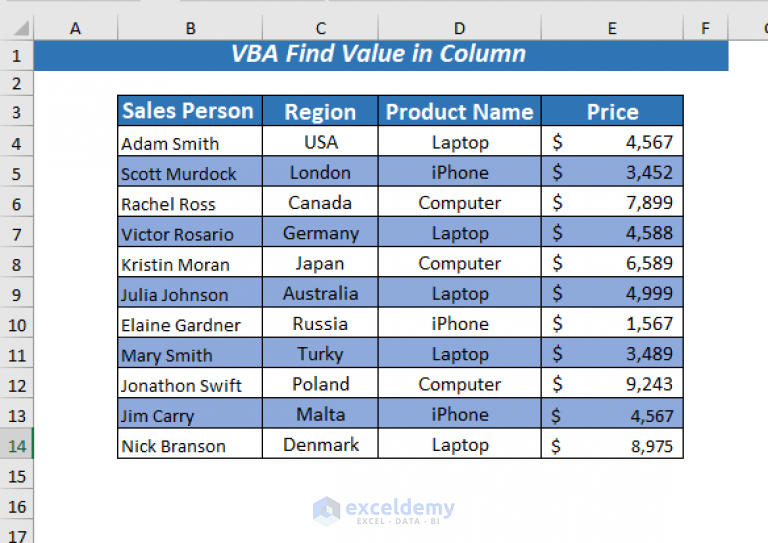Select the cell containing Jonathon Swift
The width and height of the screenshot is (768, 543).
(190, 383)
